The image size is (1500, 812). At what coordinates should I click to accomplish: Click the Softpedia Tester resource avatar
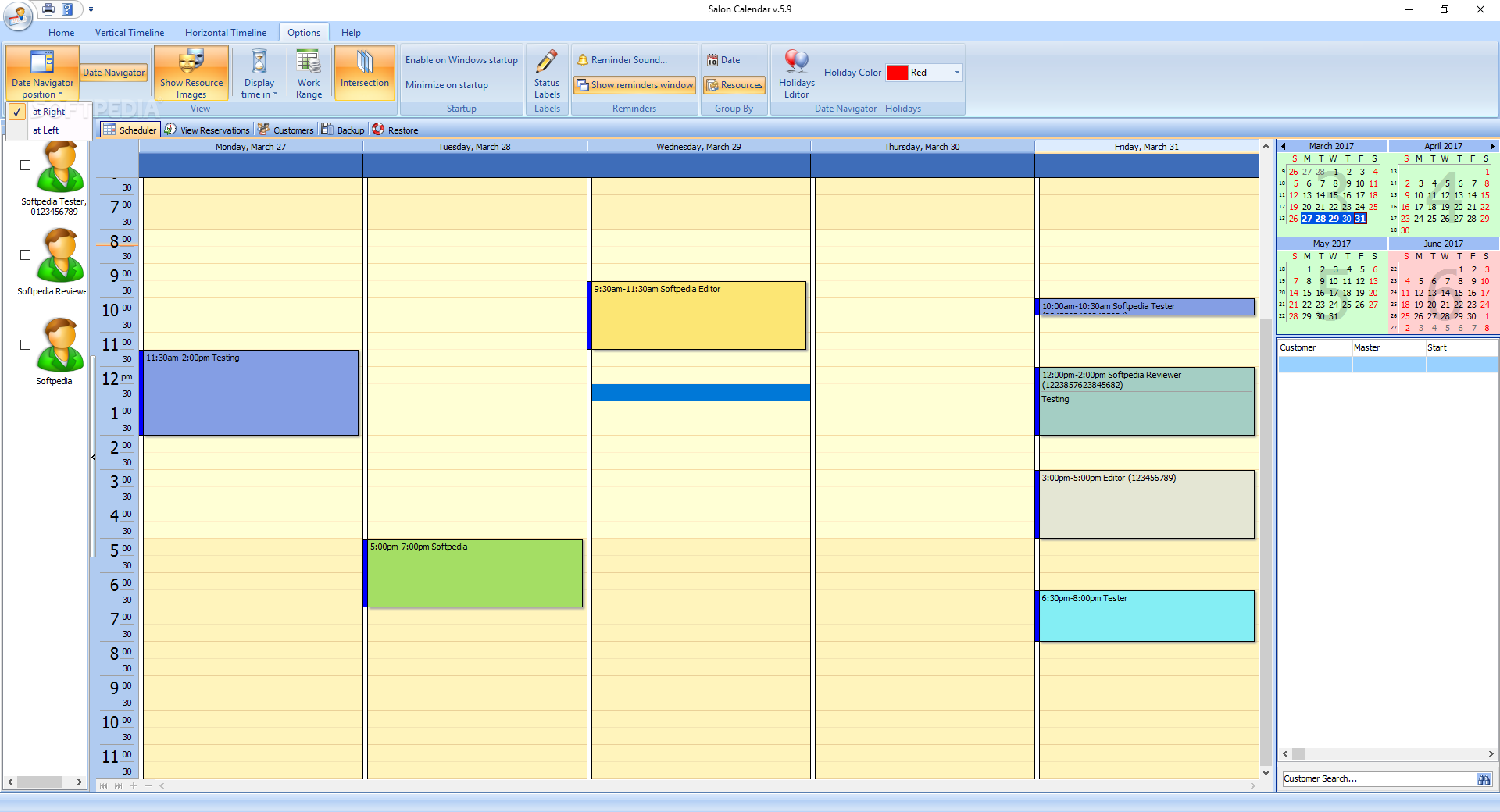[x=61, y=166]
